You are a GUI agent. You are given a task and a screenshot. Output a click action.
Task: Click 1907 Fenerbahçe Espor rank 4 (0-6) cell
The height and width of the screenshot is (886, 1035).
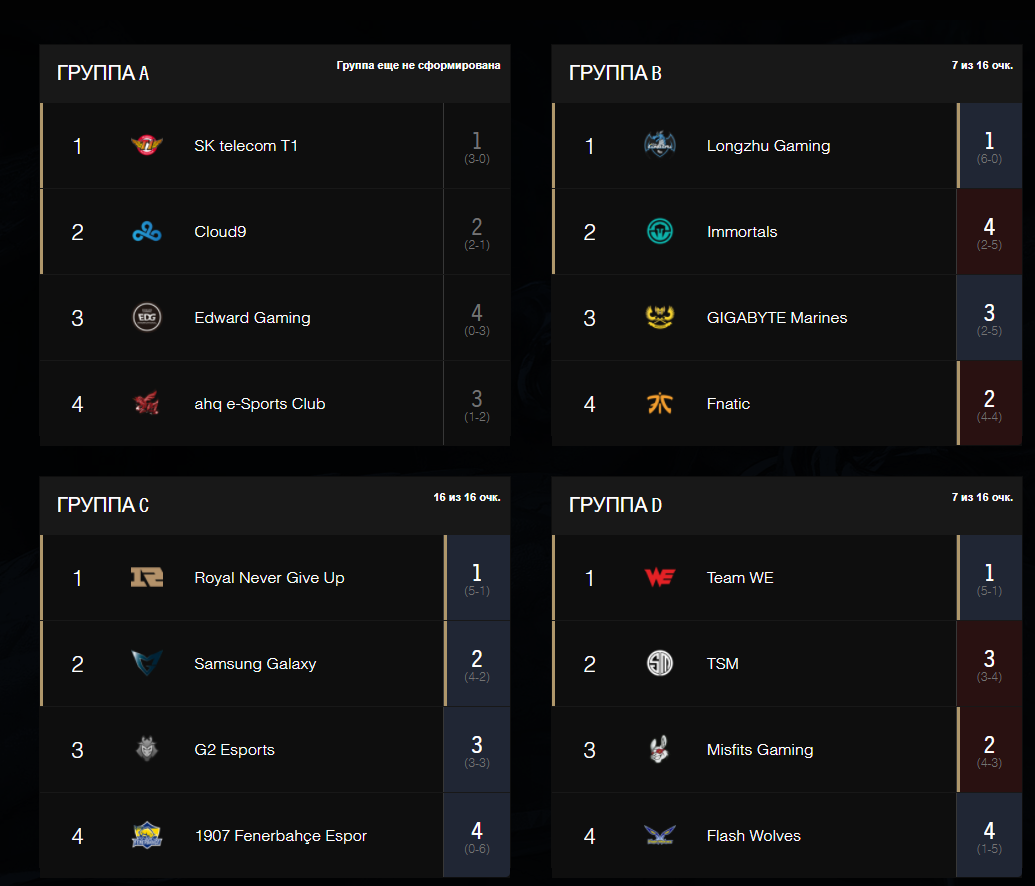[477, 835]
